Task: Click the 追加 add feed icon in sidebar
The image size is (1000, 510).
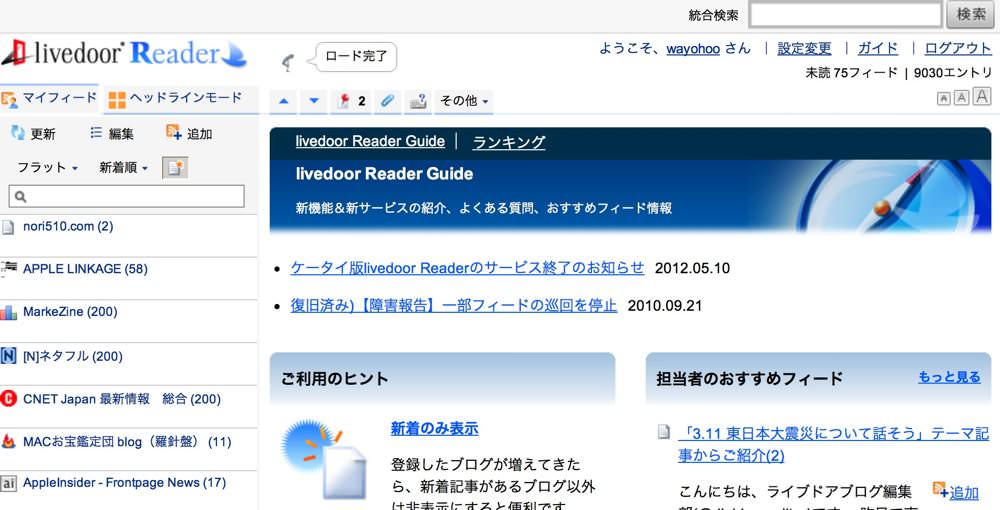Action: (173, 131)
